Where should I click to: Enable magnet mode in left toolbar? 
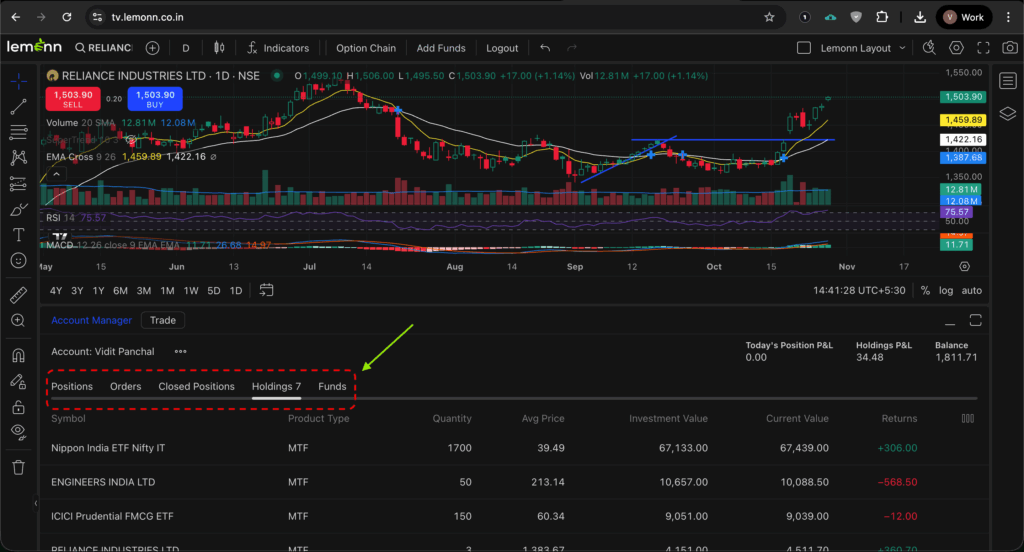tap(18, 355)
